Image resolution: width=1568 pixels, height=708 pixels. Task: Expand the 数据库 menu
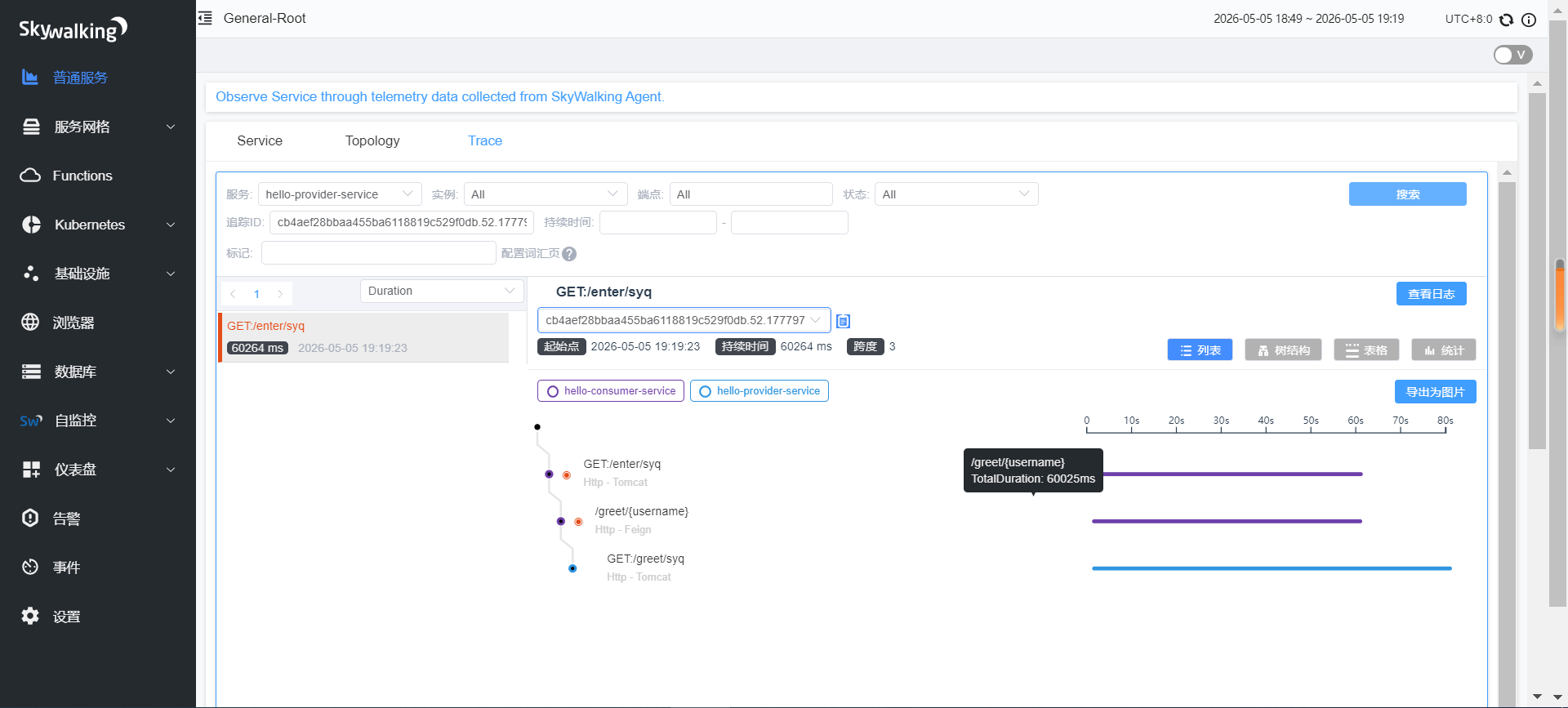pos(171,372)
